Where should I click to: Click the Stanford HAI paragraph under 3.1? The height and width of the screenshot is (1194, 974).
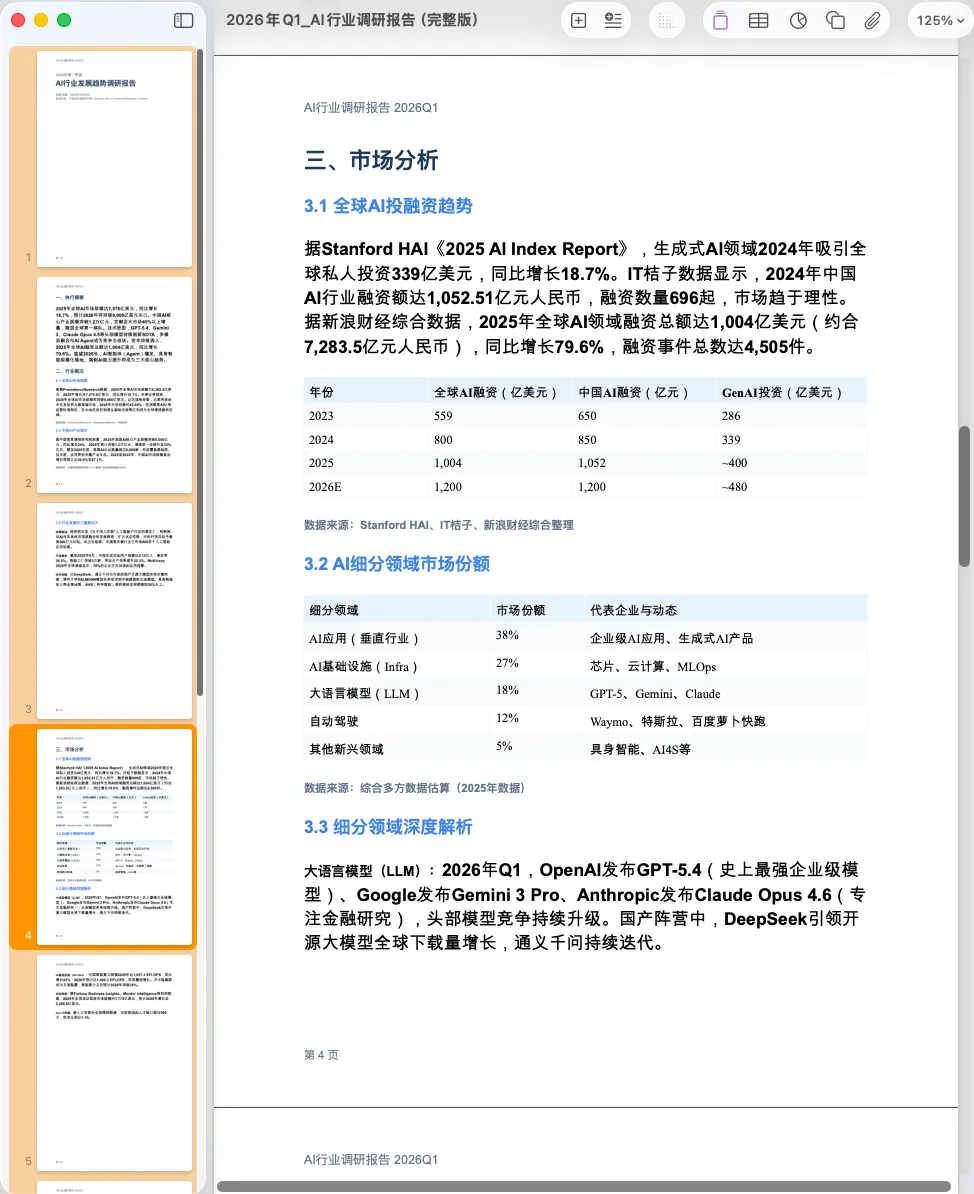click(x=585, y=298)
